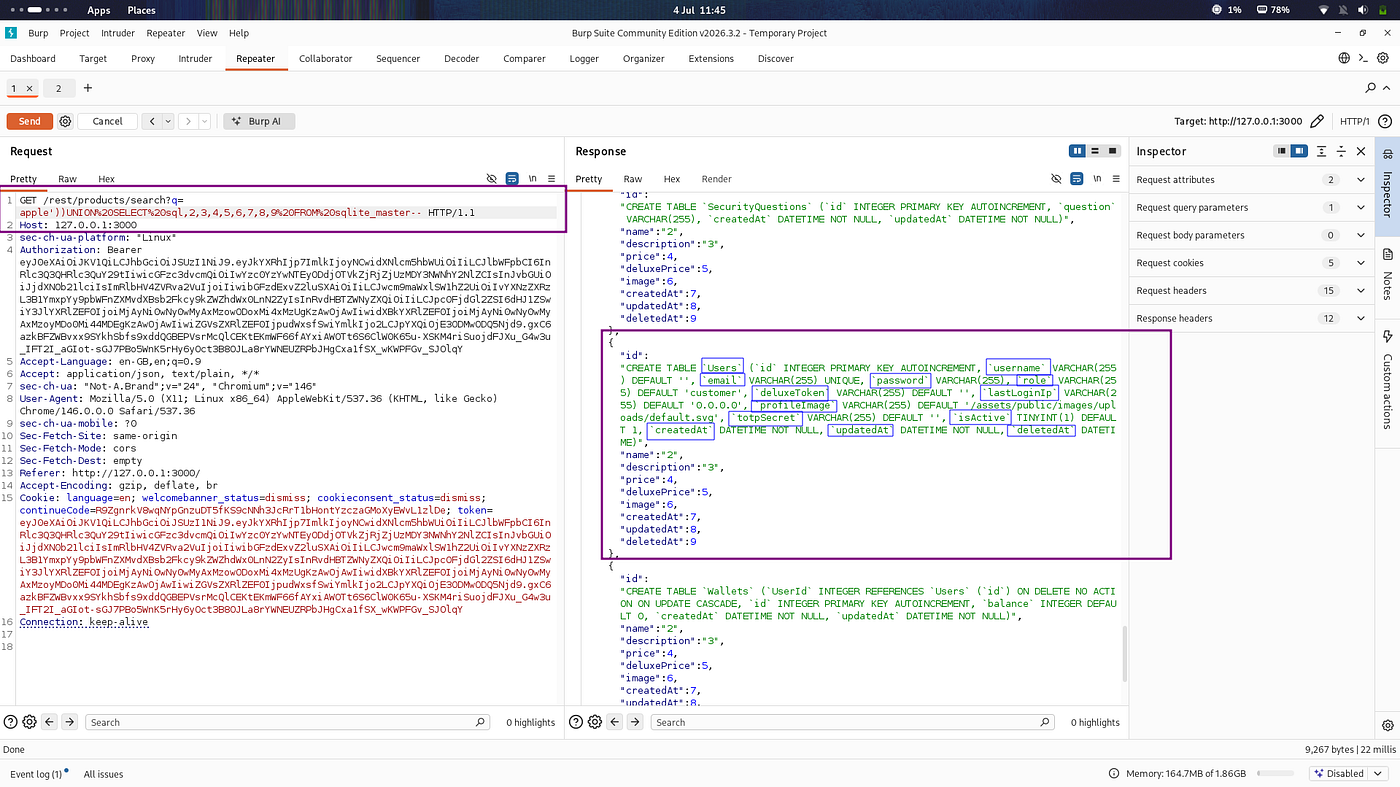The height and width of the screenshot is (787, 1400).
Task: Go to previous Response search match
Action: 617,721
